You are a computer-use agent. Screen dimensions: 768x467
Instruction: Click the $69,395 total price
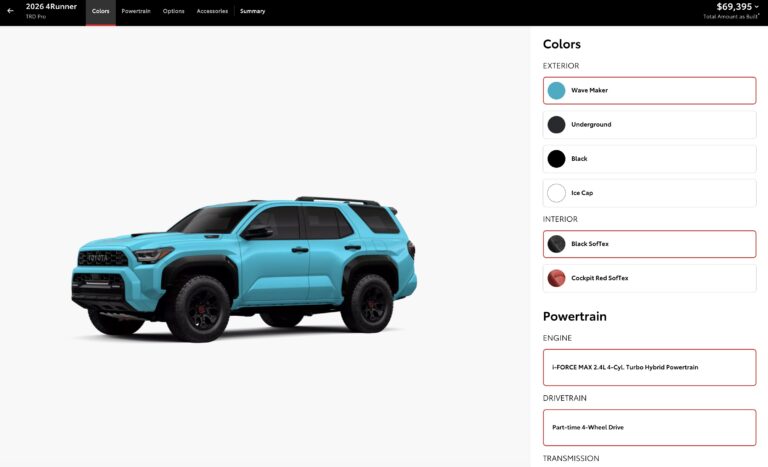734,7
